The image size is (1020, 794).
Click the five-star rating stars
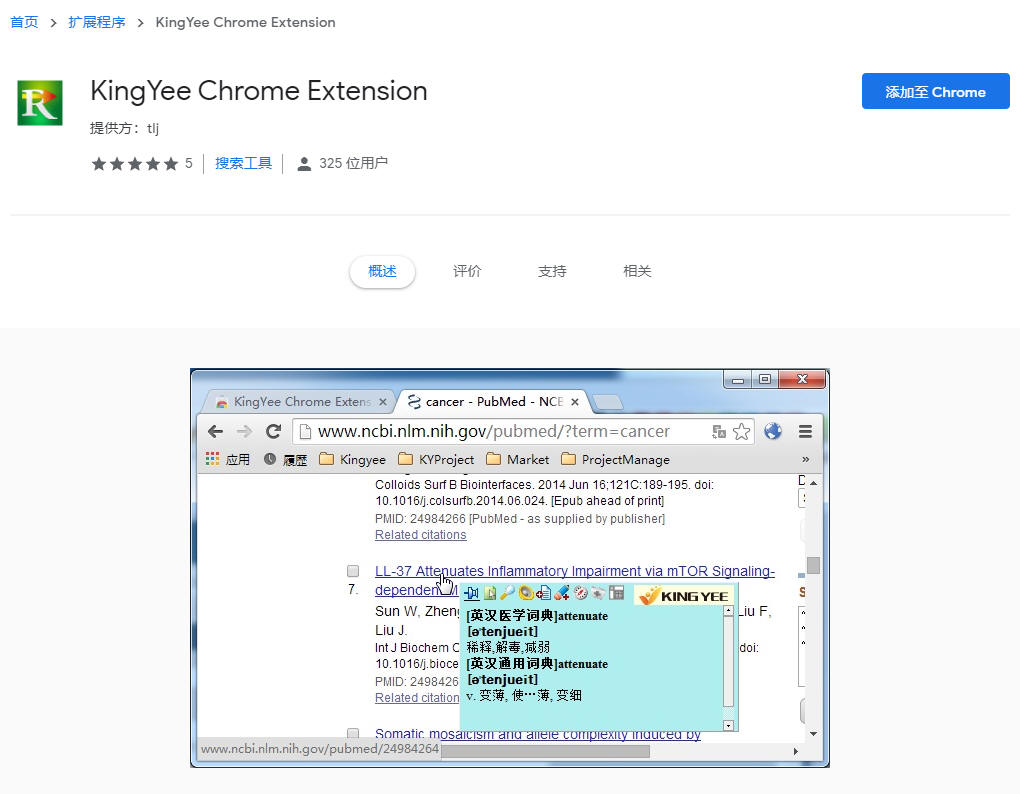[x=135, y=164]
